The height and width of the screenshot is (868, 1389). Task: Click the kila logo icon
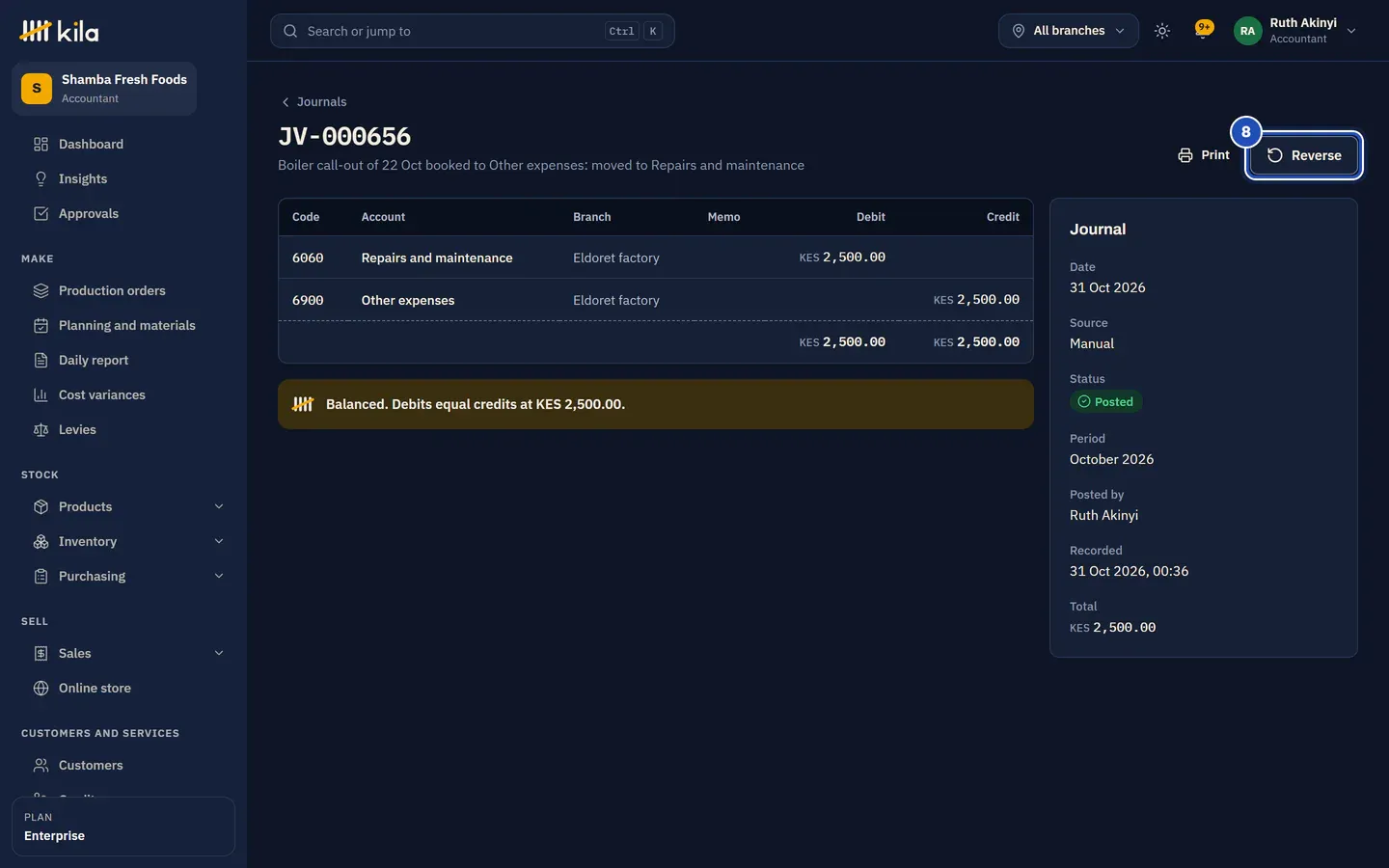click(x=36, y=31)
